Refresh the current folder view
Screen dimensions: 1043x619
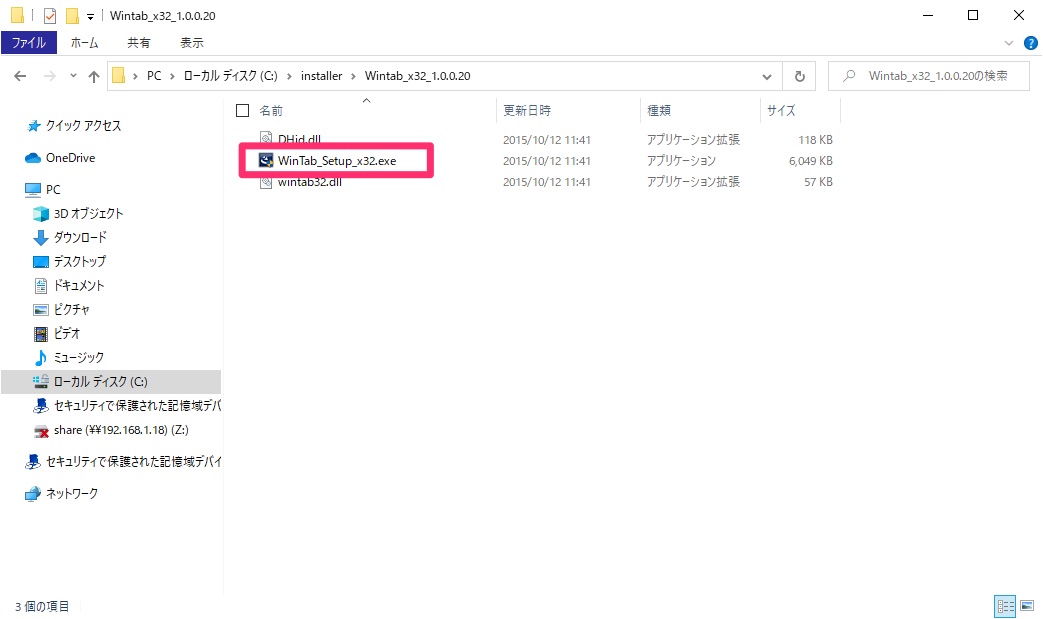pyautogui.click(x=800, y=76)
